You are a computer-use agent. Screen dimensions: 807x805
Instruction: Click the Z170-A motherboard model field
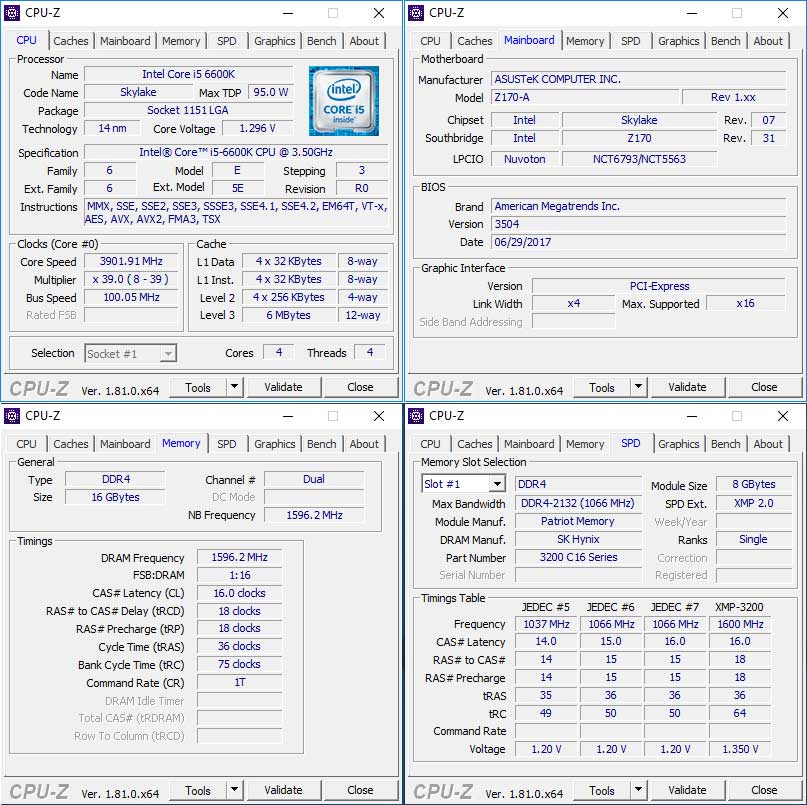[x=585, y=97]
